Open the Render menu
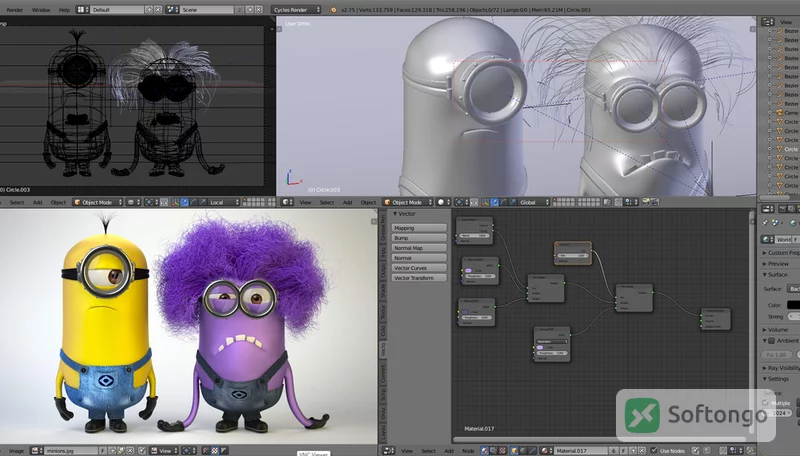 point(15,10)
